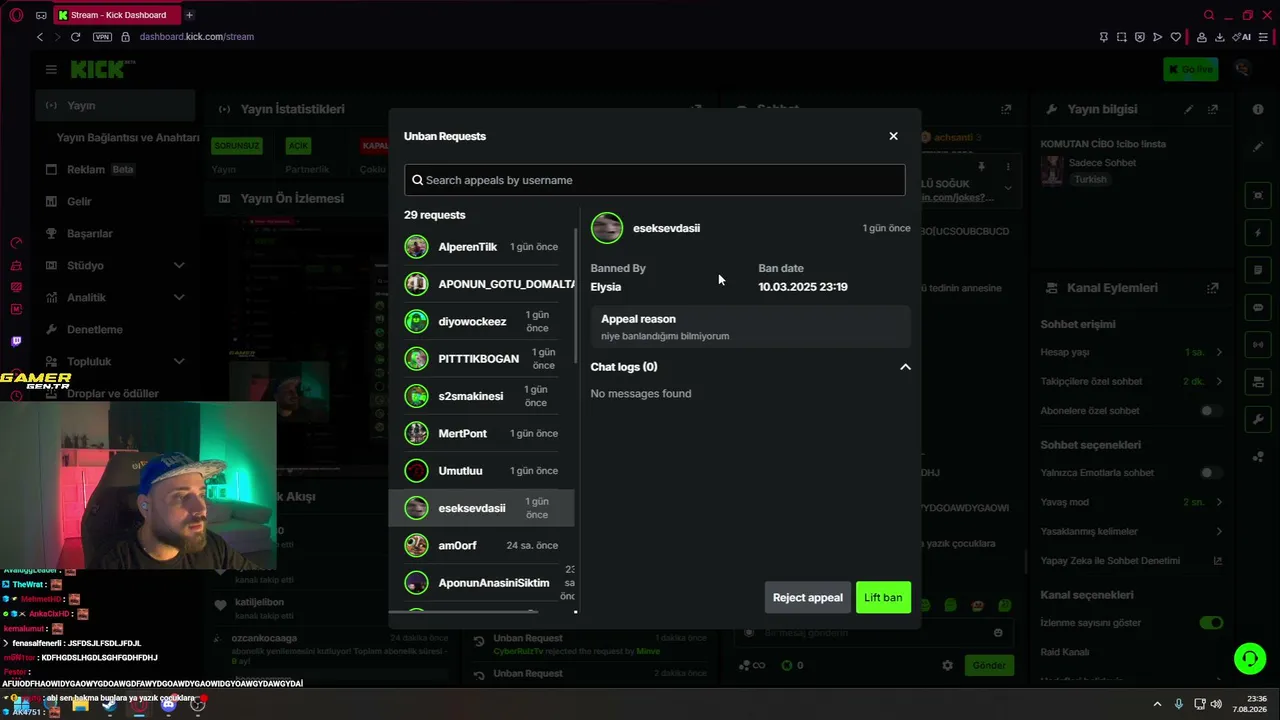Screen dimensions: 1280x720
Task: Open the green support headset button
Action: tap(1250, 658)
